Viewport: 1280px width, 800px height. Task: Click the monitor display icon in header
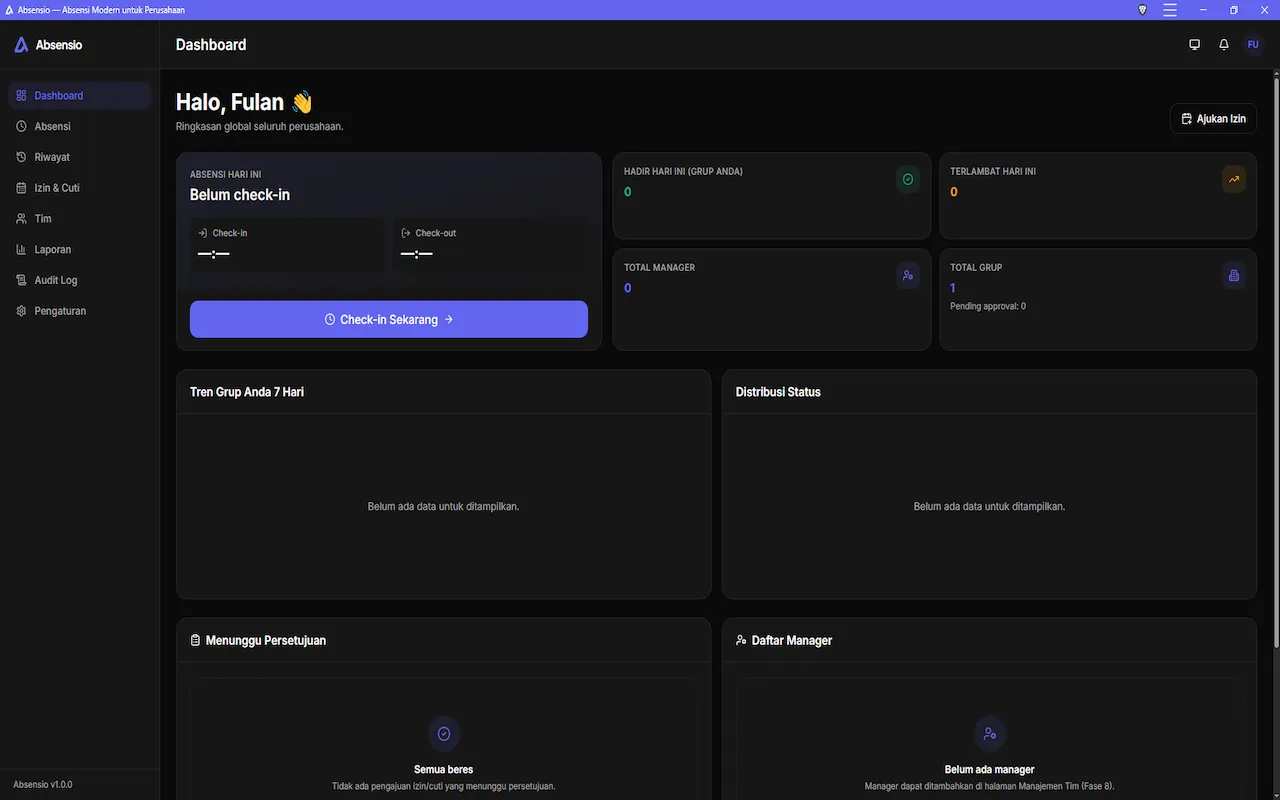1194,45
